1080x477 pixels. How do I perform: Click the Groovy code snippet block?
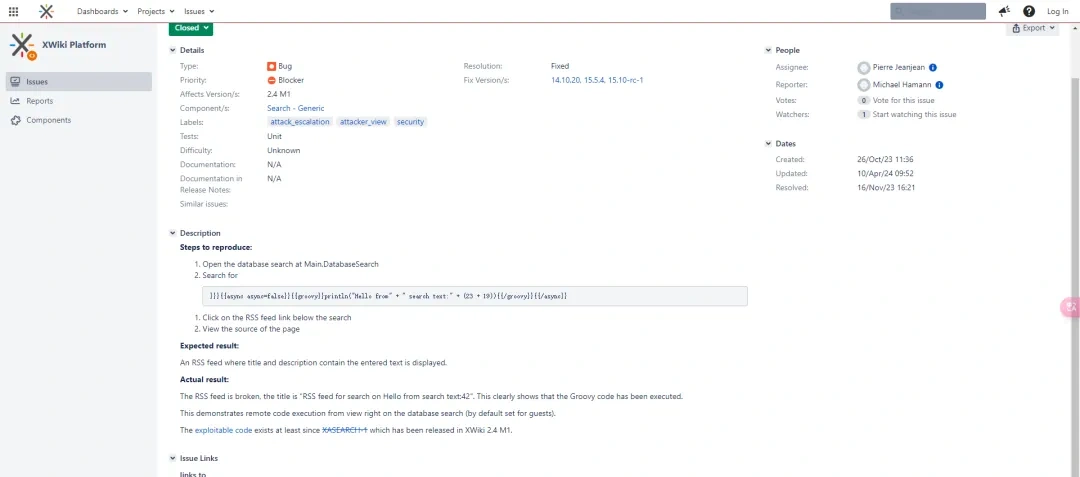pos(475,296)
